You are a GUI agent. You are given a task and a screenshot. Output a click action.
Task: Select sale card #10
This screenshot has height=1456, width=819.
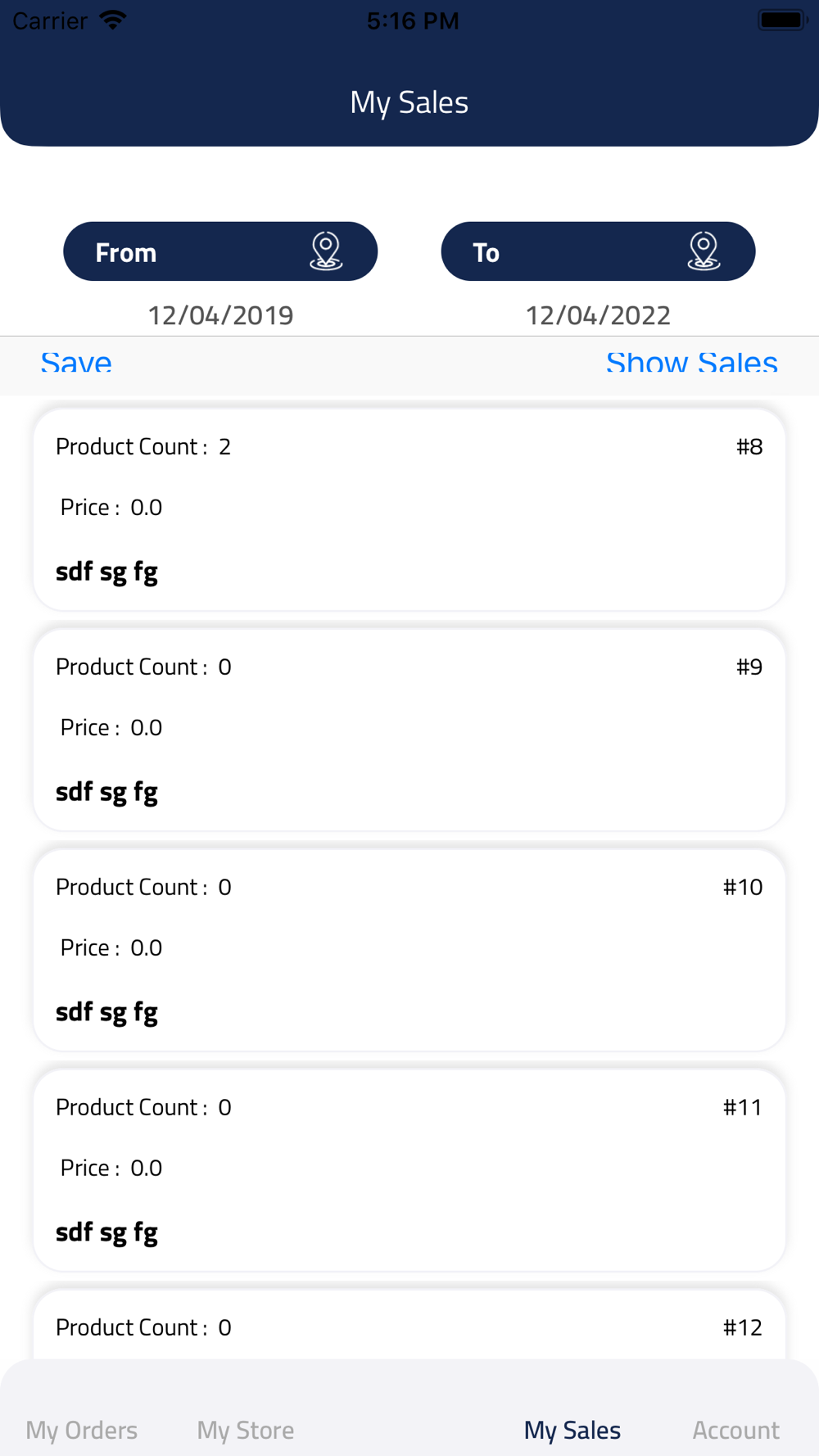click(409, 950)
